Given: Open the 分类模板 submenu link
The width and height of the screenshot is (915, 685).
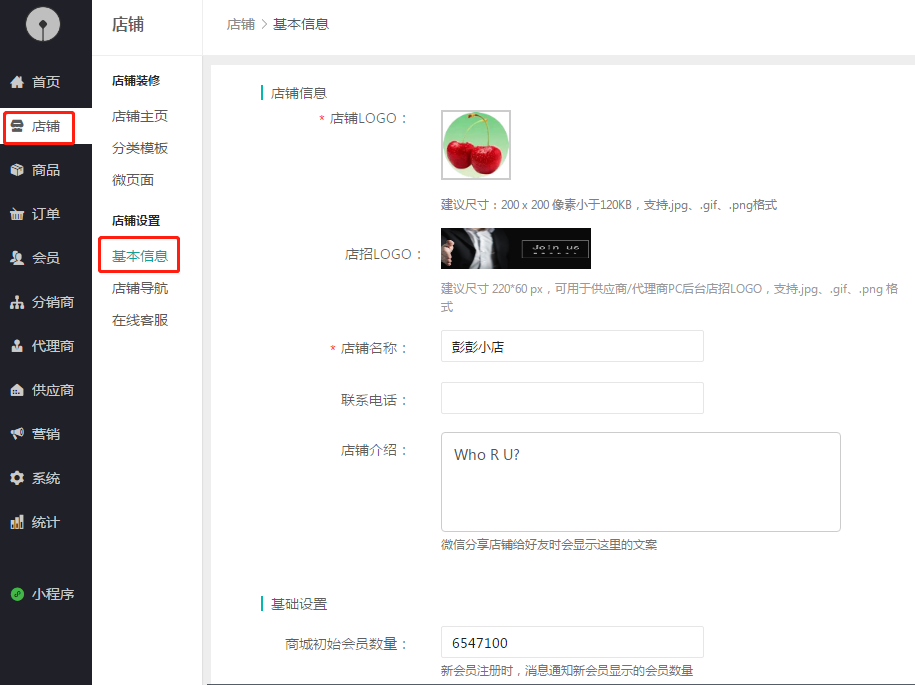Looking at the screenshot, I should [x=140, y=148].
